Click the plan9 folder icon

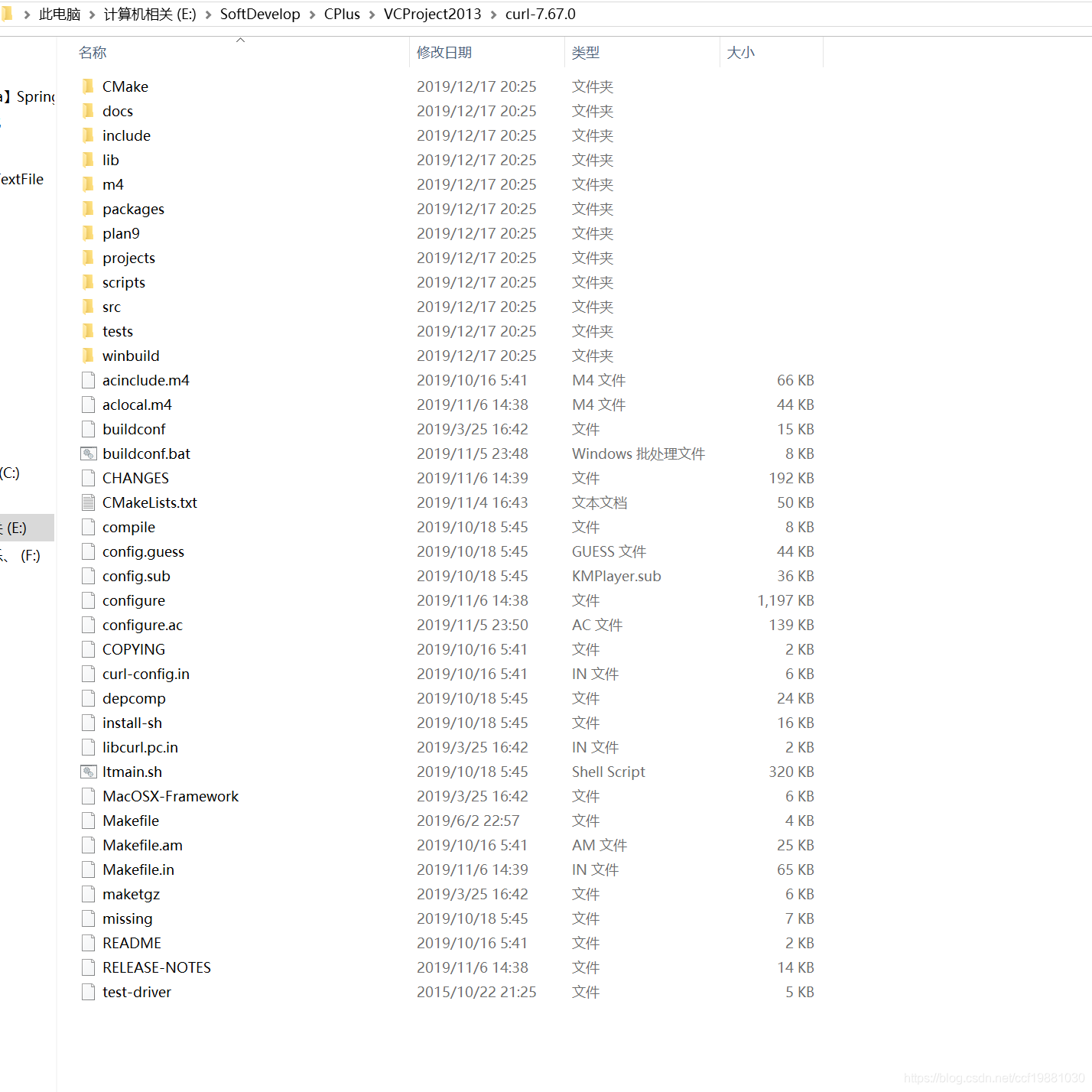88,233
